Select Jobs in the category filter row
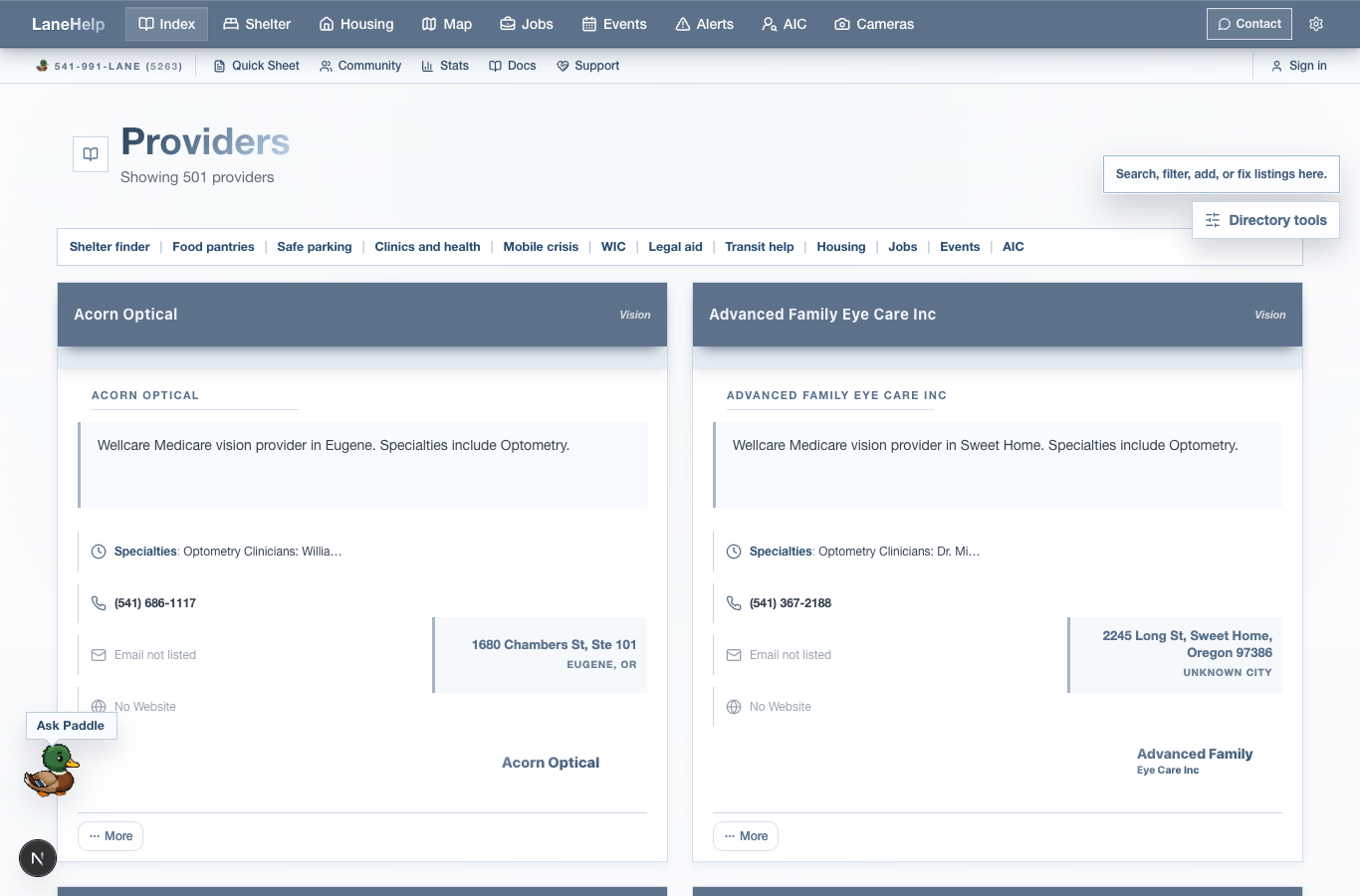This screenshot has height=896, width=1360. click(x=903, y=247)
